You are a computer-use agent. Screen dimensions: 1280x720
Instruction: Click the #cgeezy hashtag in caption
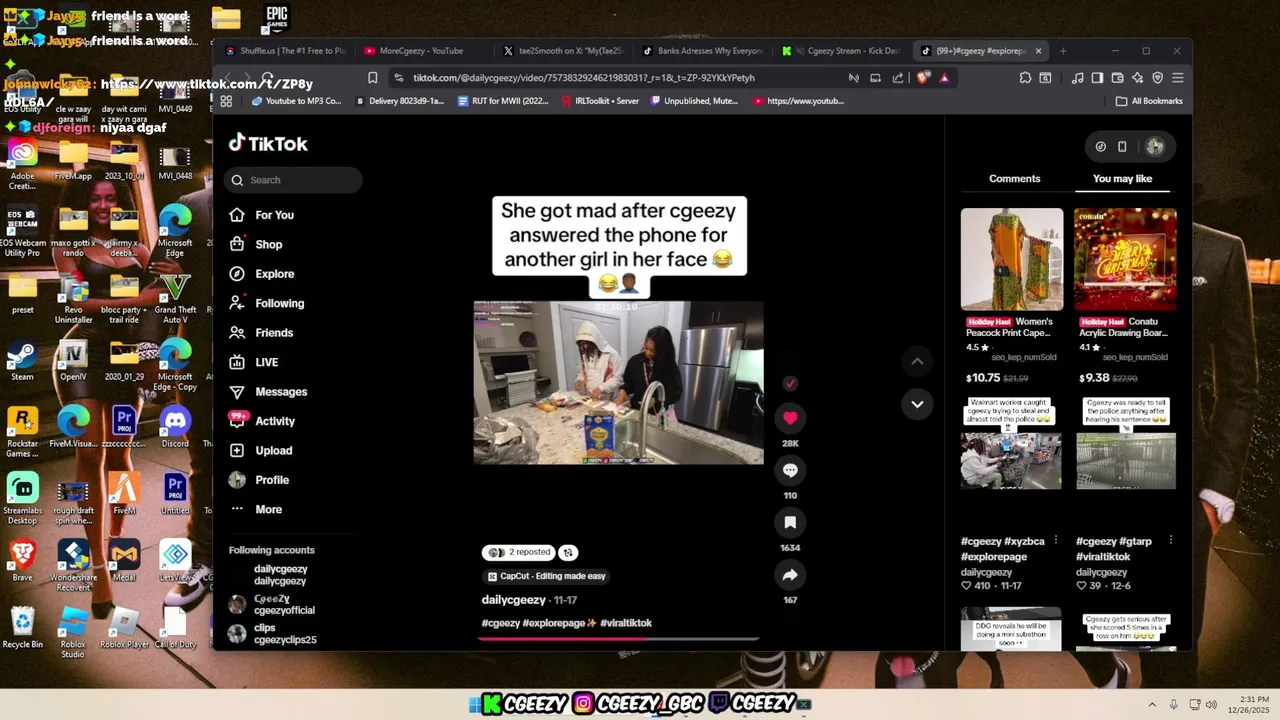coord(501,623)
